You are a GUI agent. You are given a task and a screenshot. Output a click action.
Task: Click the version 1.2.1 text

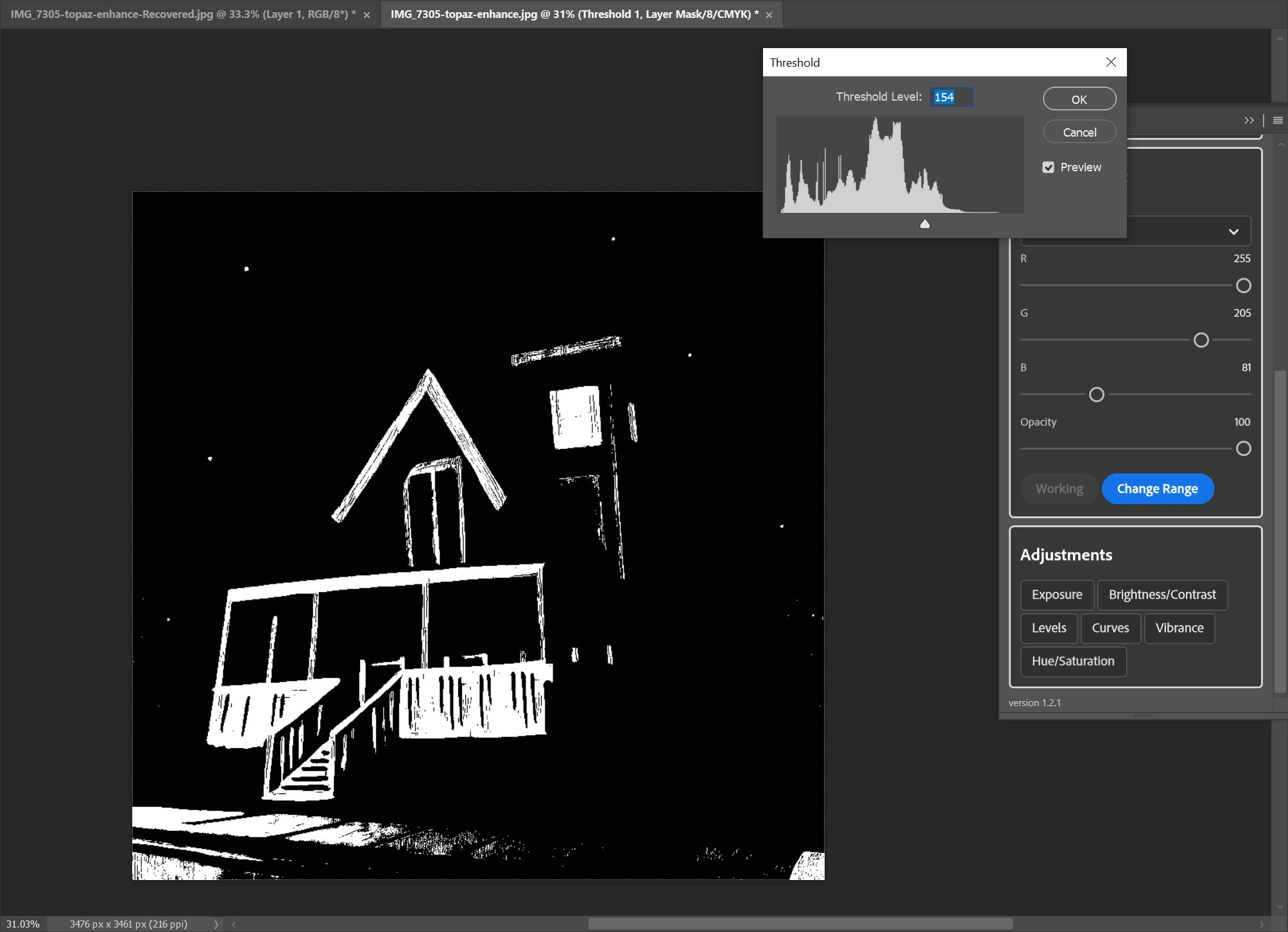(x=1035, y=703)
